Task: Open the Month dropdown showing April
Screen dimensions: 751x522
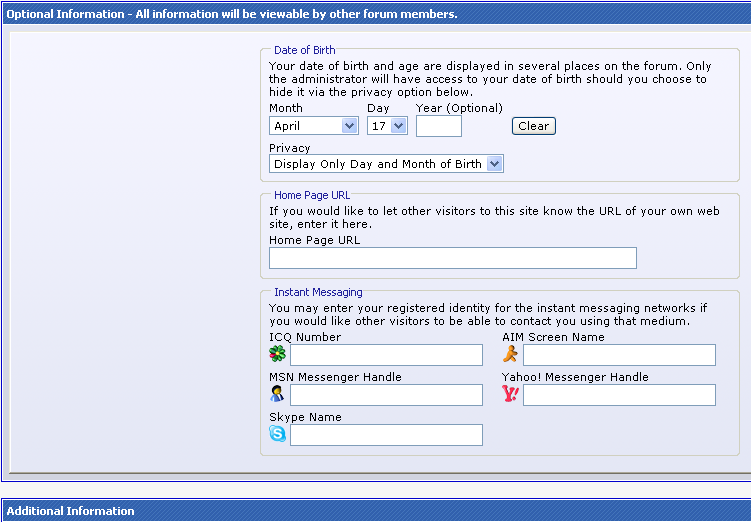Action: point(314,126)
